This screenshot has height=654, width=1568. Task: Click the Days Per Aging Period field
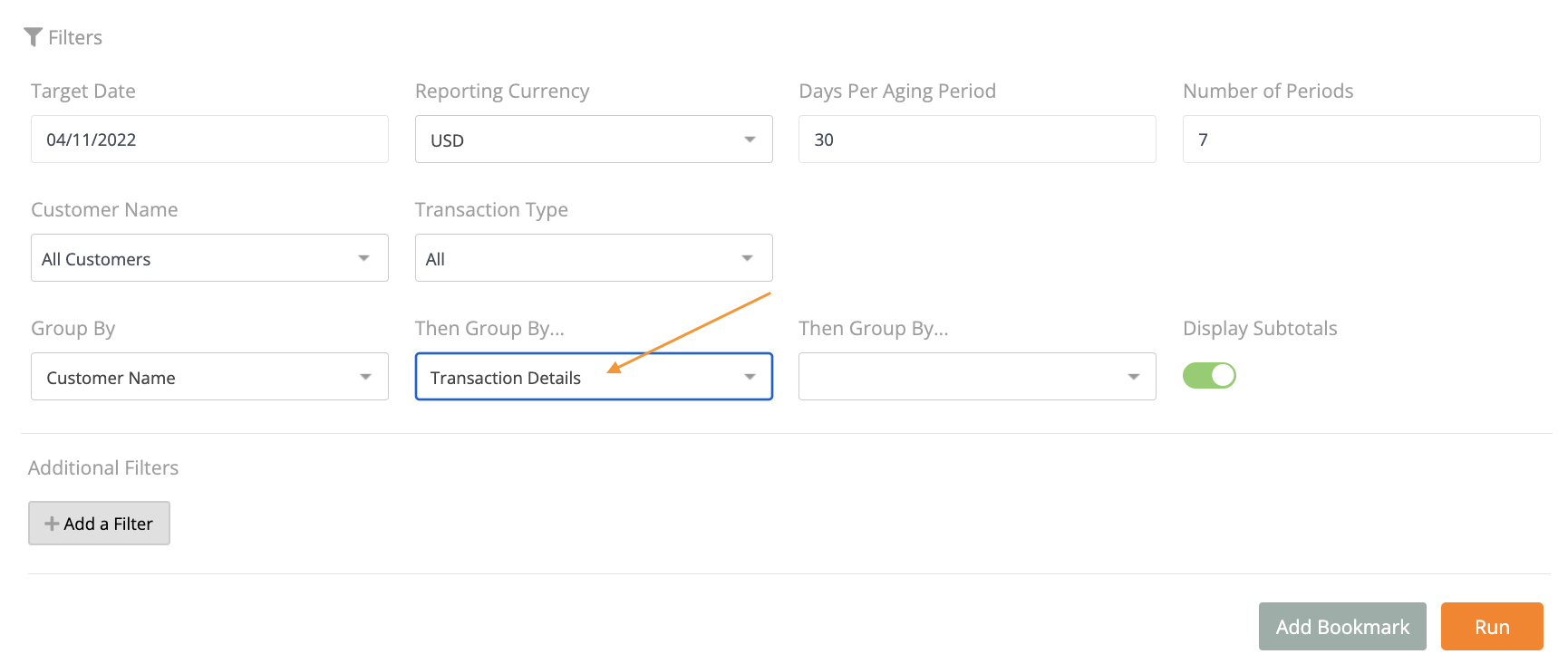tap(977, 139)
